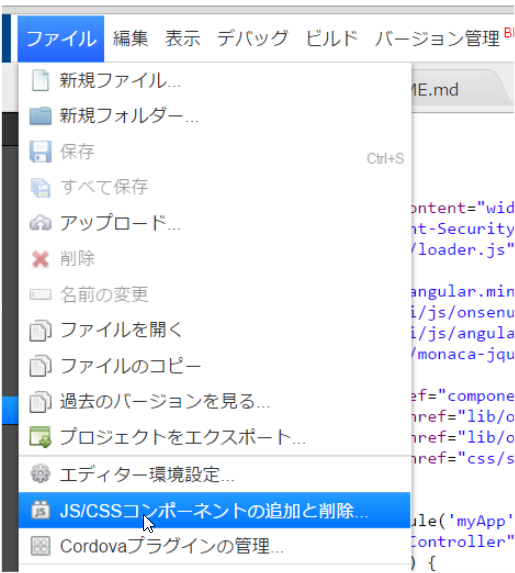
Task: Click the Ctrl+S shortcut label
Action: point(385,159)
